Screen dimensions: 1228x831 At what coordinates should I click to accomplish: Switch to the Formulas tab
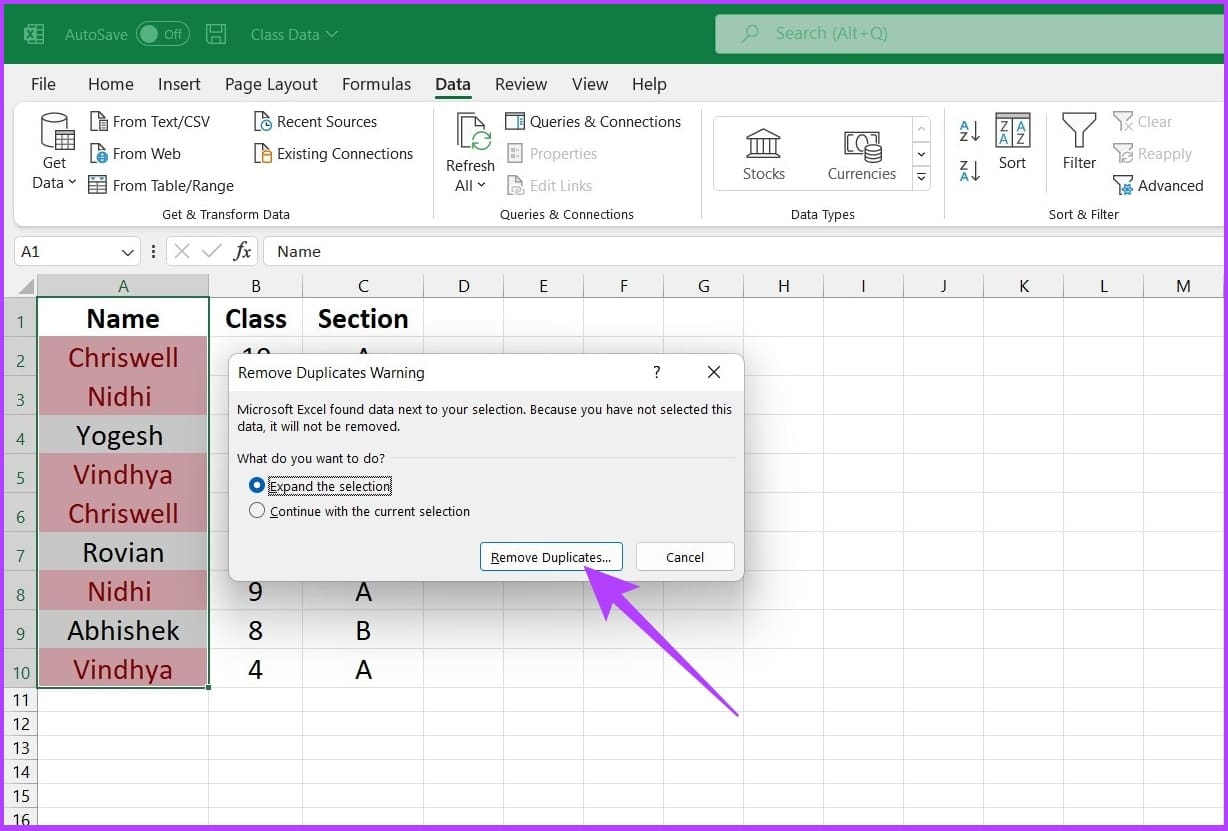[x=376, y=84]
